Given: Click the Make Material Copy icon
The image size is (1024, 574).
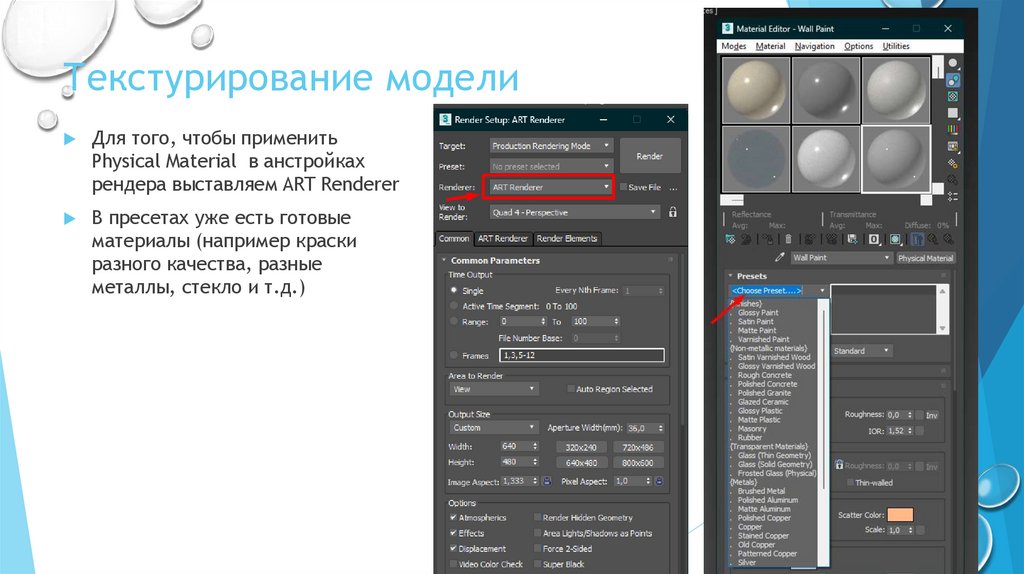Looking at the screenshot, I should point(810,239).
